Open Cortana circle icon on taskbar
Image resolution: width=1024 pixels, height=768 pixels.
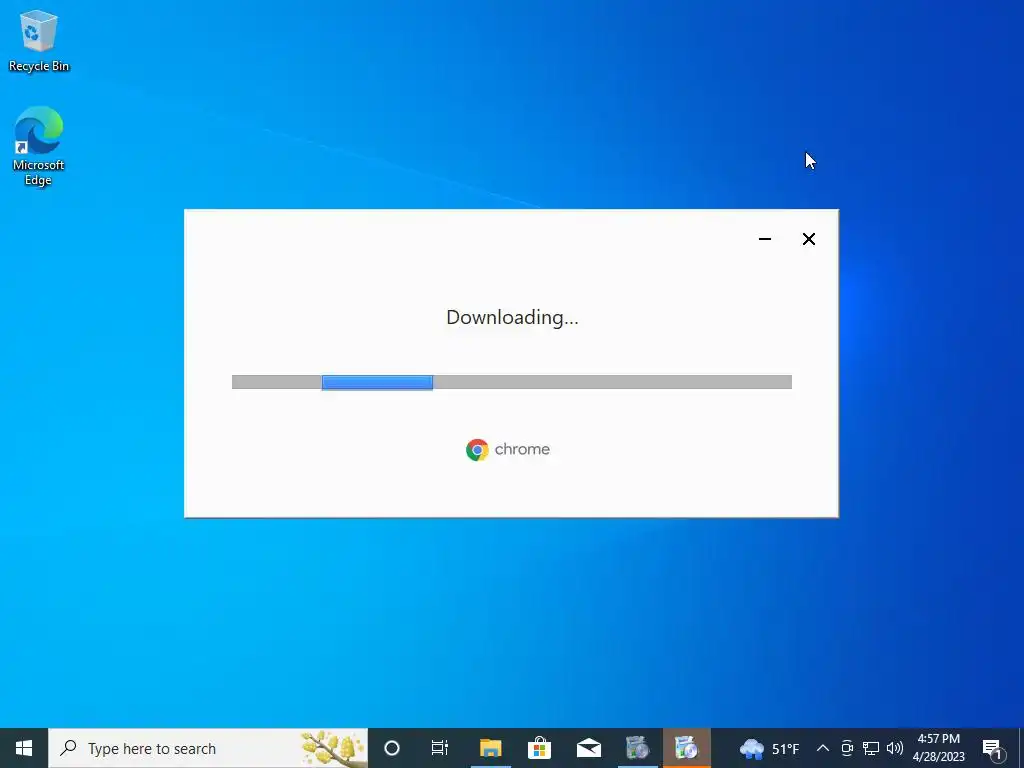coord(392,748)
